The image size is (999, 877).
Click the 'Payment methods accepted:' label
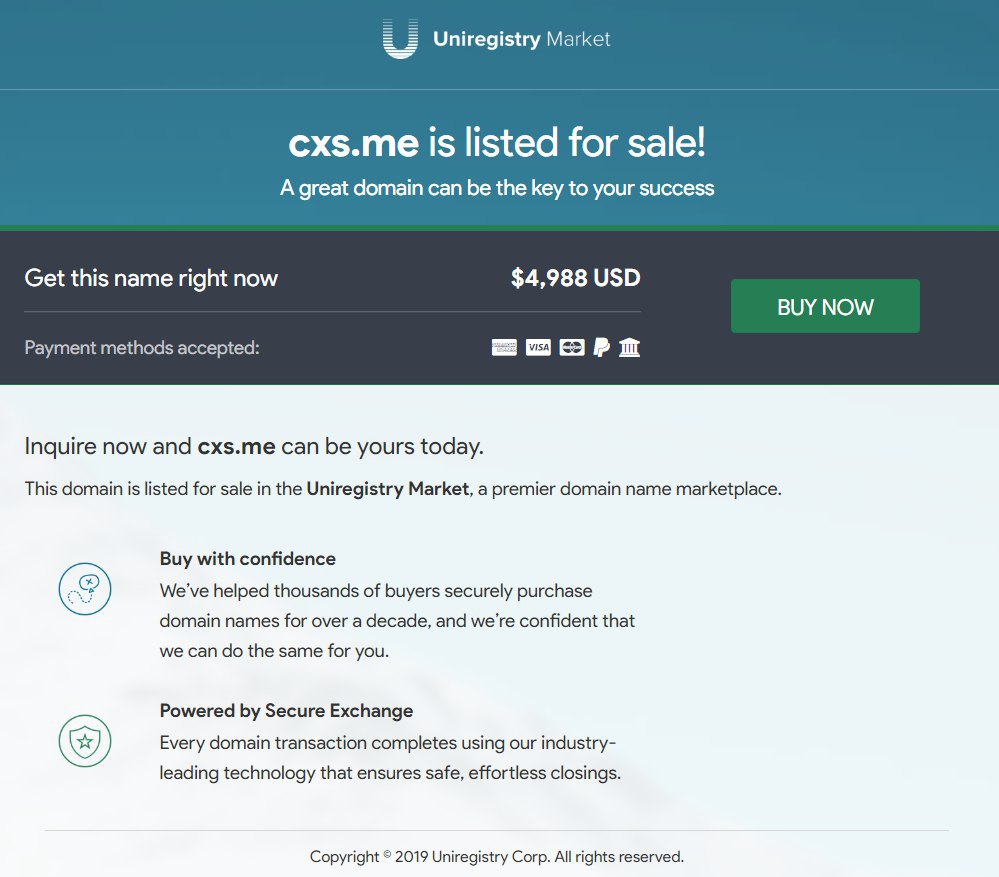[142, 348]
